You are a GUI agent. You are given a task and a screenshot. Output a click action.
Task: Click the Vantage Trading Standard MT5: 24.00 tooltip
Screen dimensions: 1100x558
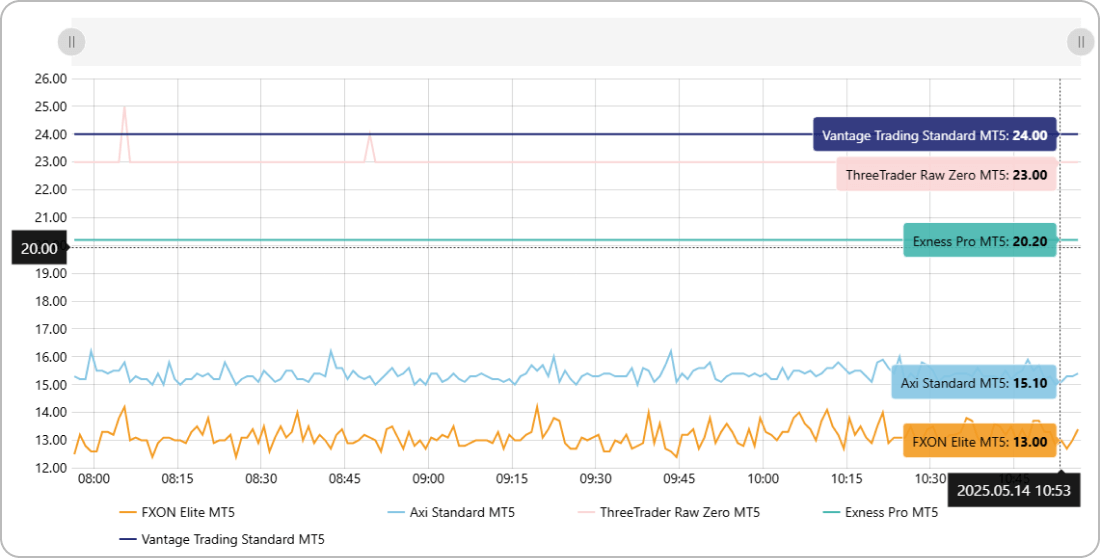934,134
